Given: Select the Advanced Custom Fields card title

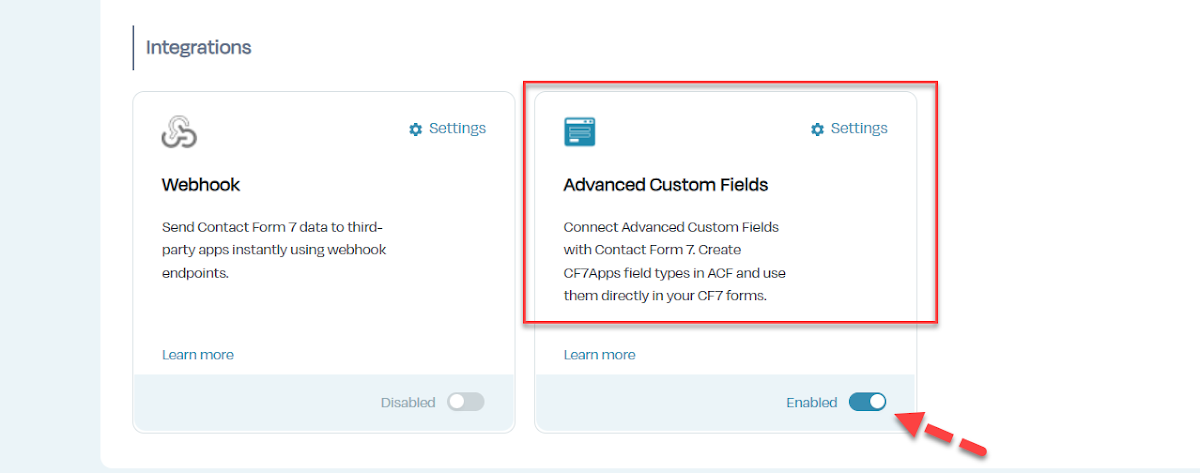Looking at the screenshot, I should [666, 185].
